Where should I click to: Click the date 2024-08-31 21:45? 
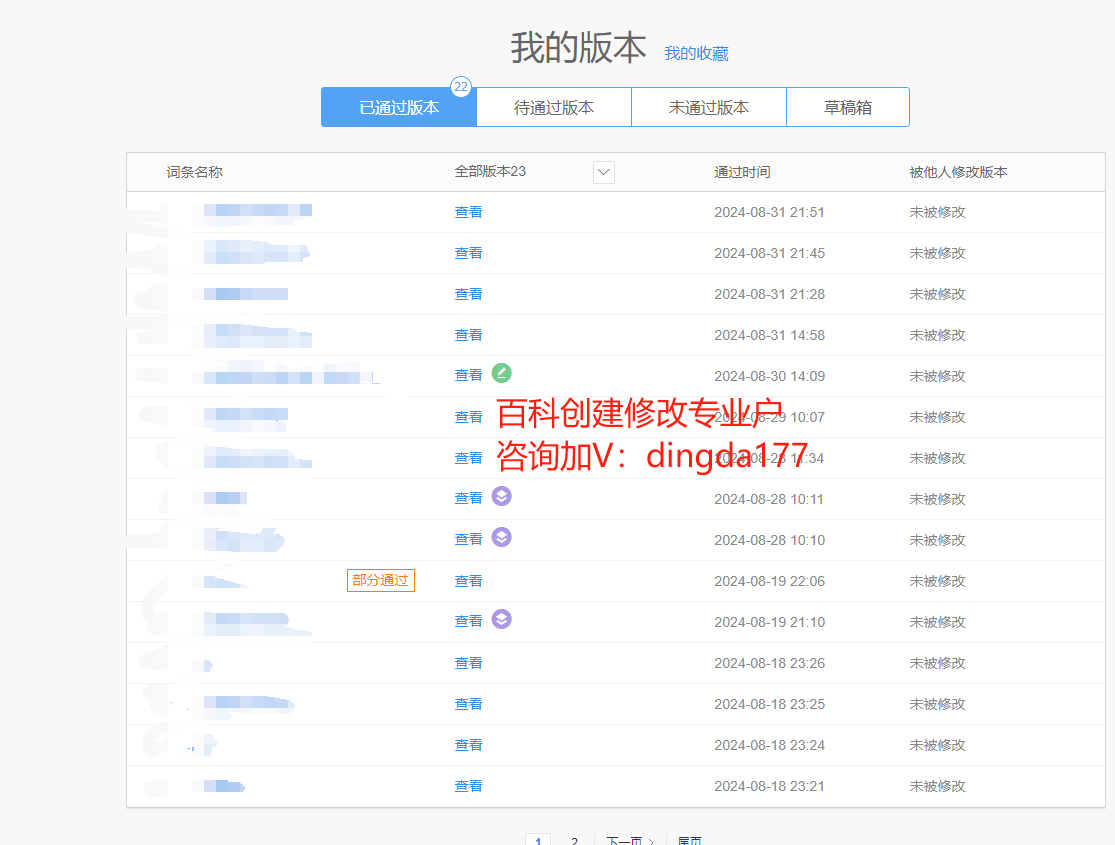(769, 253)
